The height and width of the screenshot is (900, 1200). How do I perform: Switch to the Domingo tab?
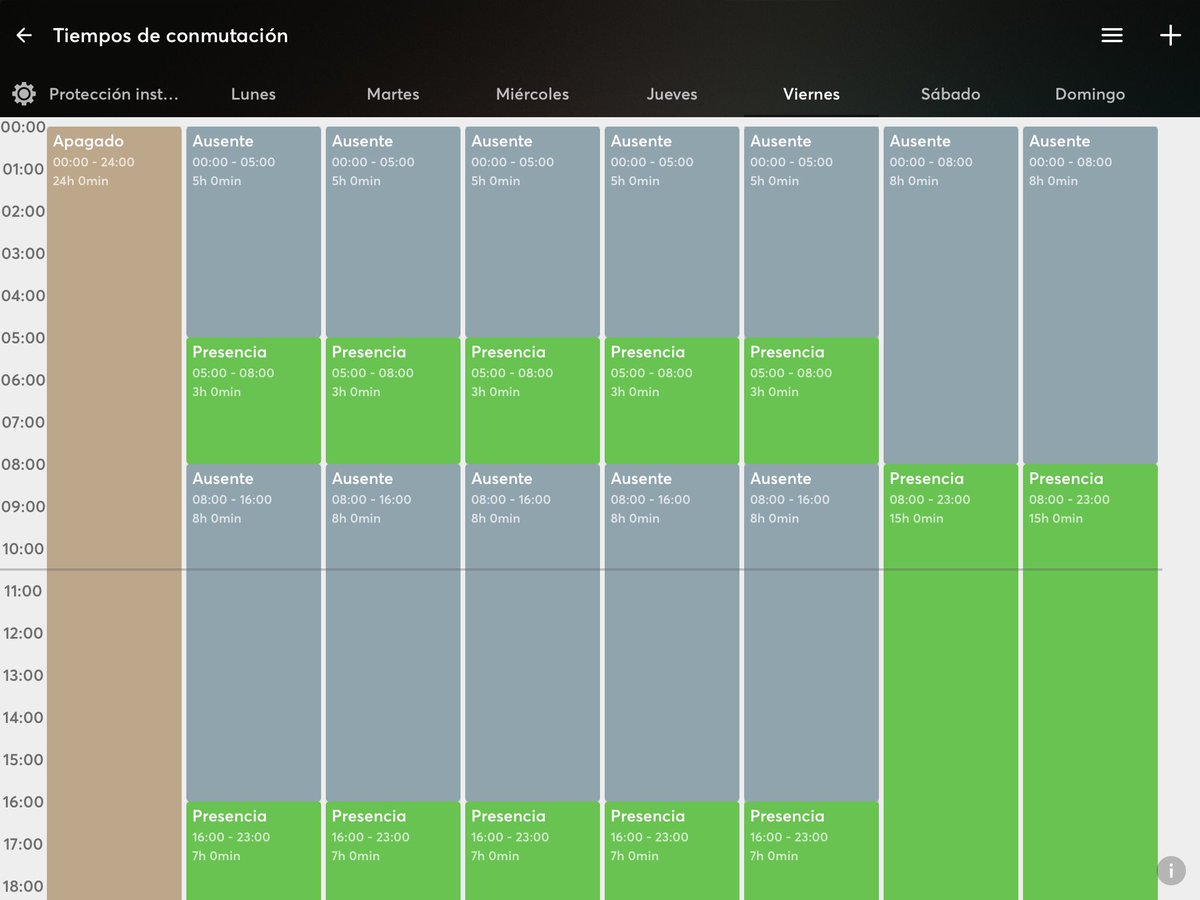pyautogui.click(x=1090, y=94)
